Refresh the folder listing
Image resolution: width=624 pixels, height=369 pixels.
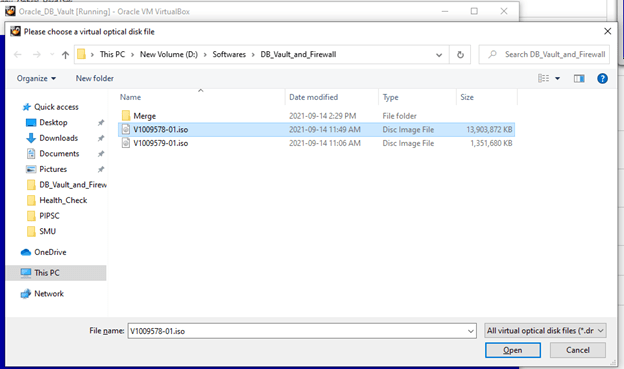pyautogui.click(x=460, y=55)
